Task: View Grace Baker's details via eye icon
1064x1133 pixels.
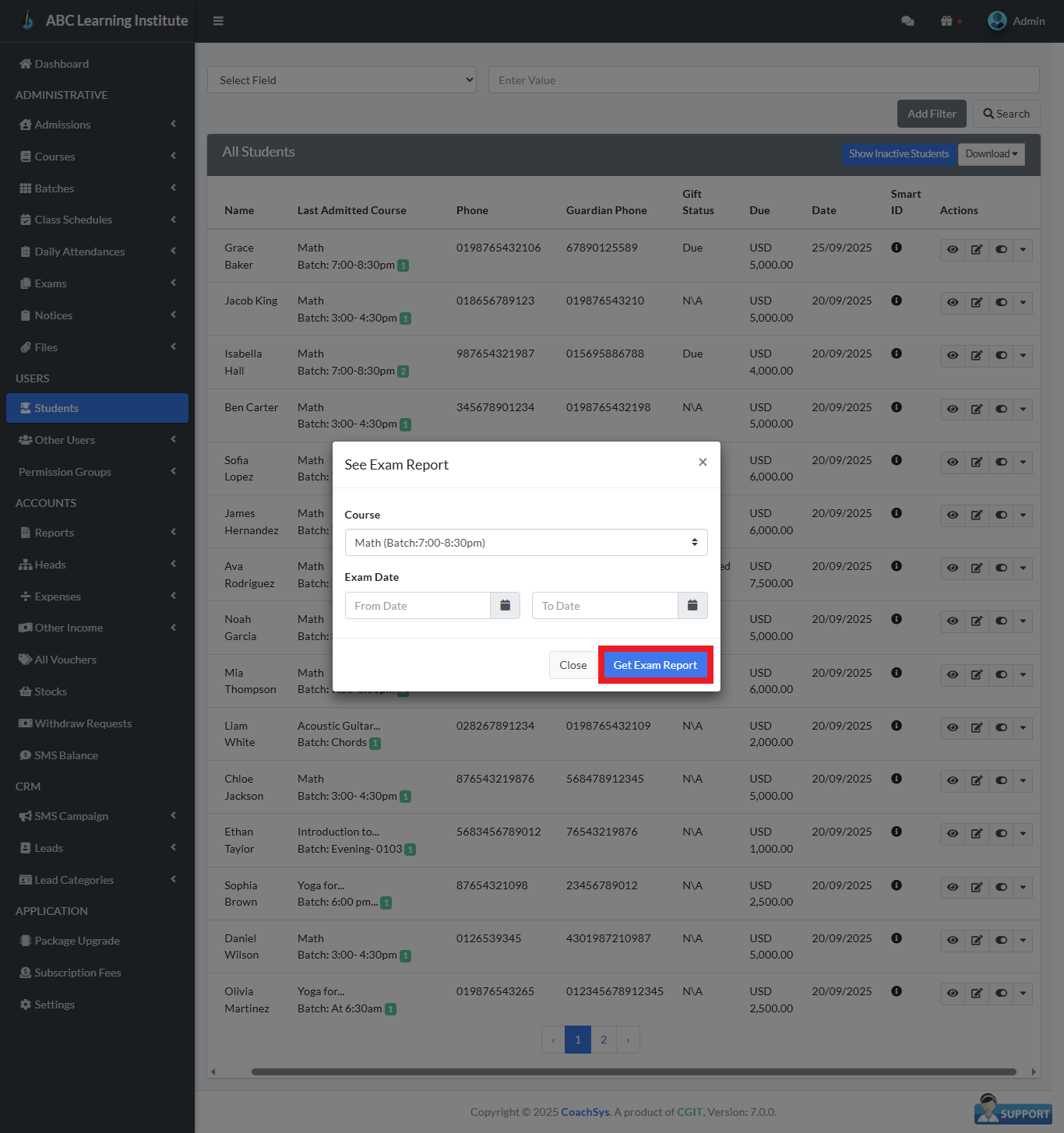Action: point(952,250)
